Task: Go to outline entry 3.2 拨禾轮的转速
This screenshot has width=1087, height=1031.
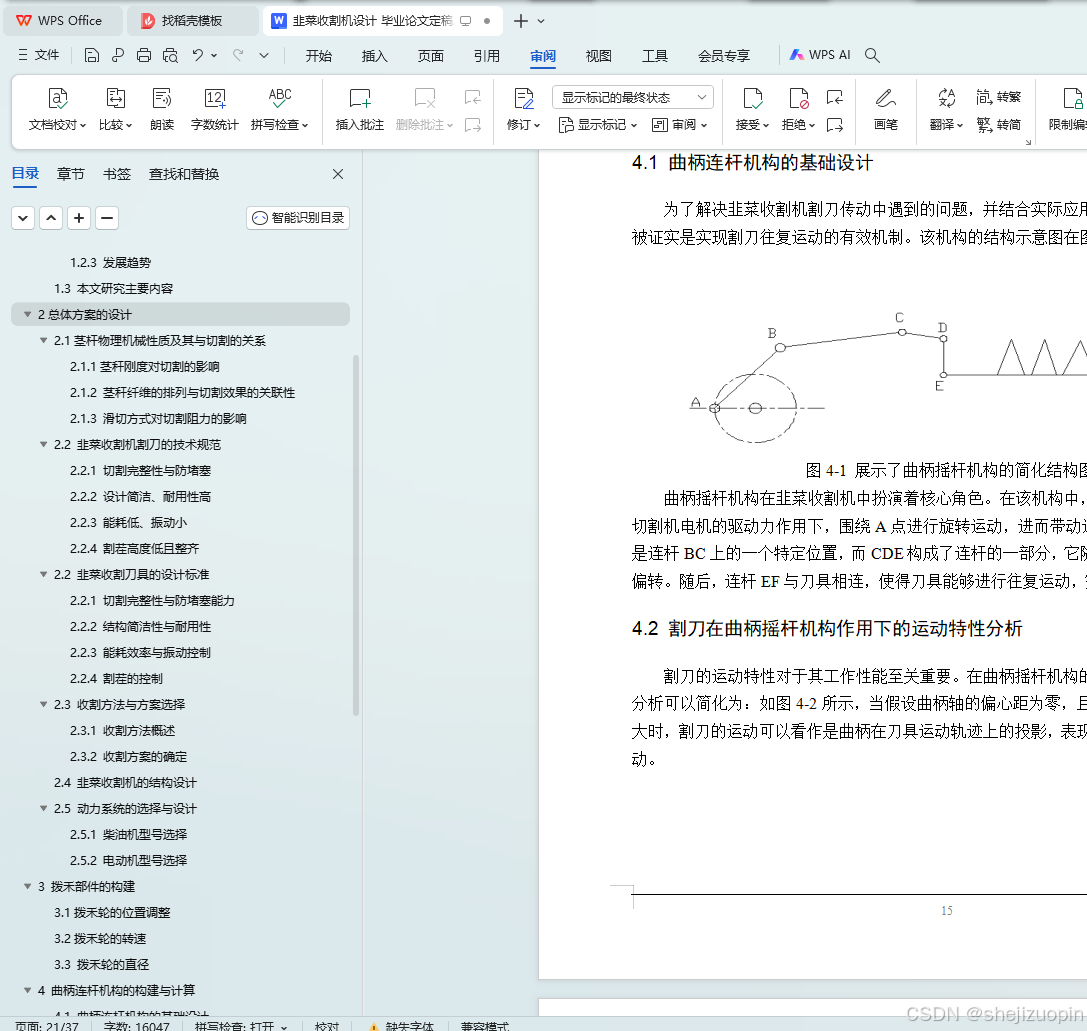Action: (x=100, y=939)
